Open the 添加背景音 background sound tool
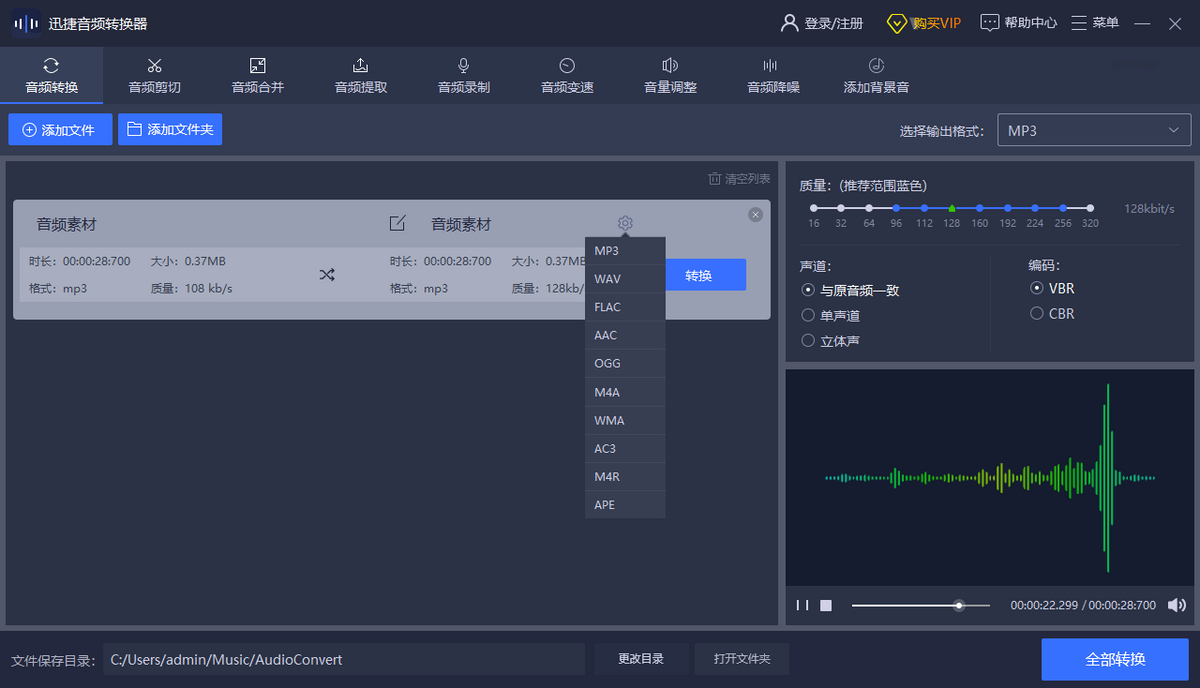Viewport: 1200px width, 688px height. point(875,75)
